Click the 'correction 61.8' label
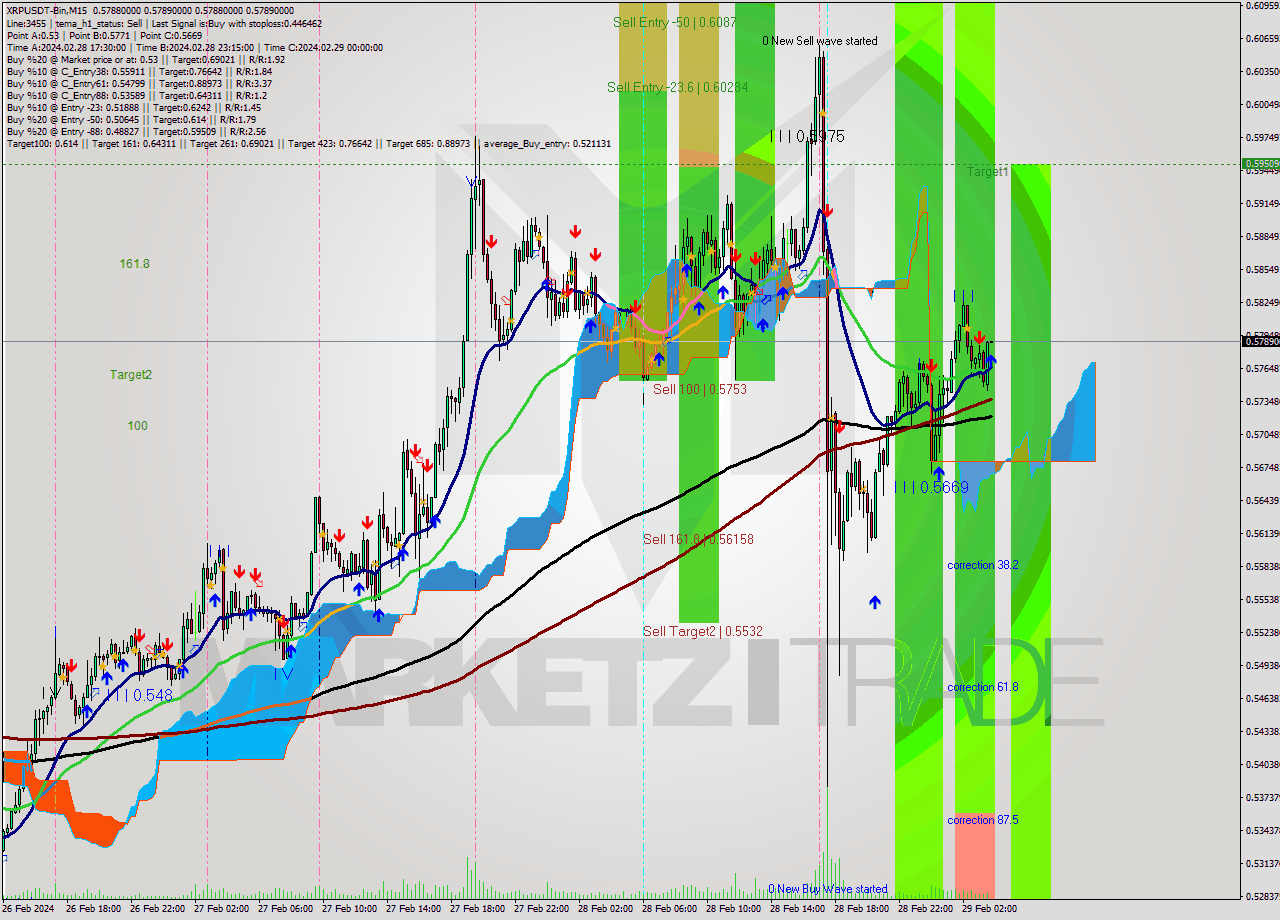Screen dimensions: 1280x920 click(x=983, y=687)
